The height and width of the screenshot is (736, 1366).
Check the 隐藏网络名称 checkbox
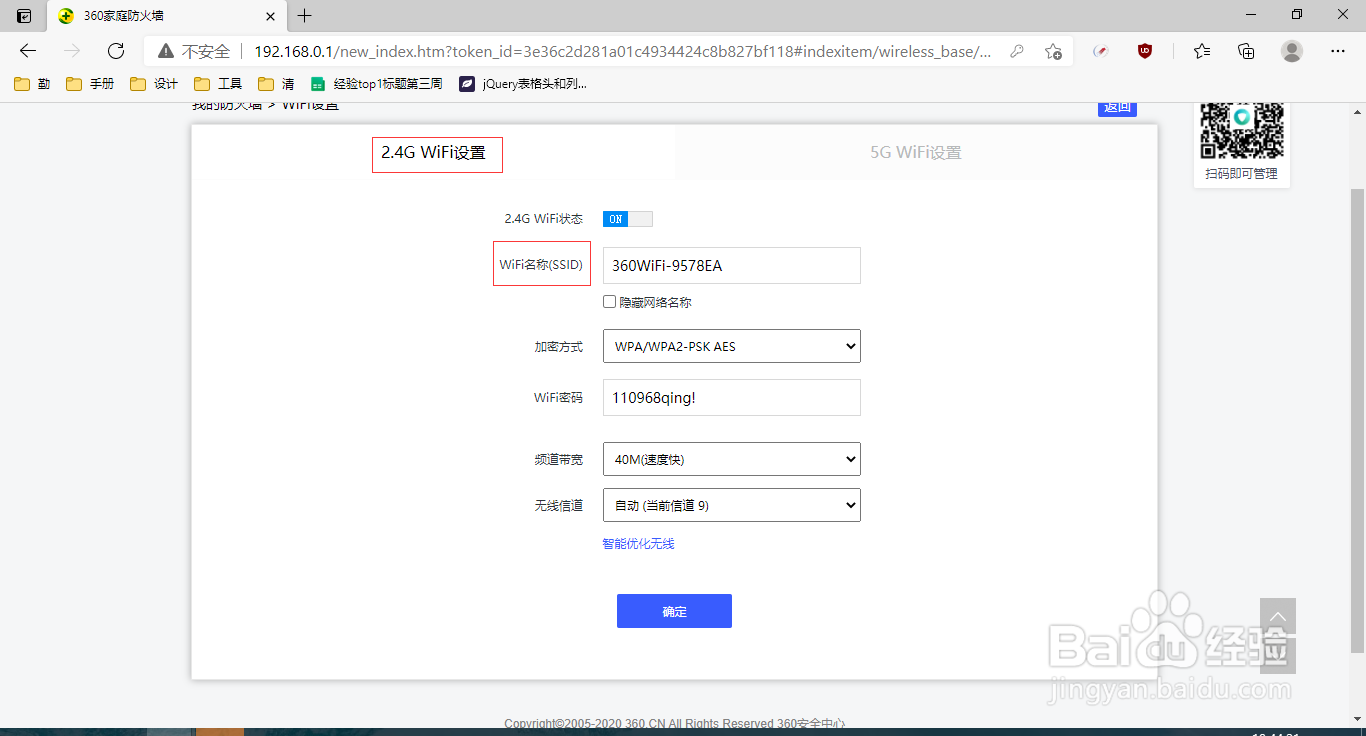pyautogui.click(x=609, y=302)
